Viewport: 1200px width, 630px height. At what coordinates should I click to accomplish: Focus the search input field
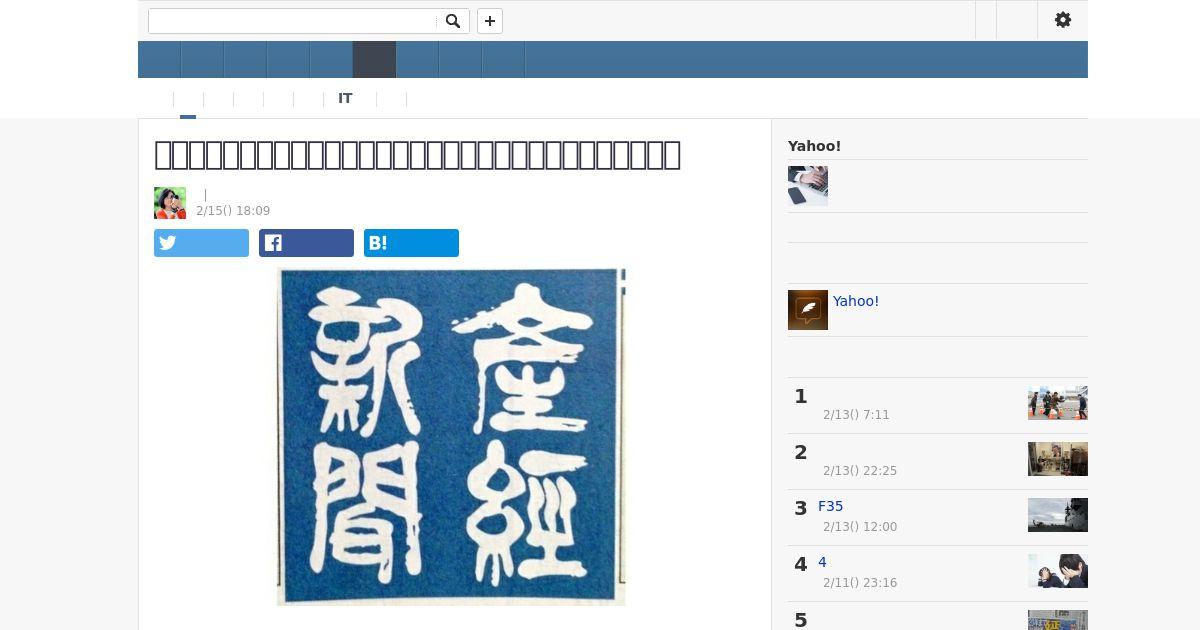click(x=293, y=21)
